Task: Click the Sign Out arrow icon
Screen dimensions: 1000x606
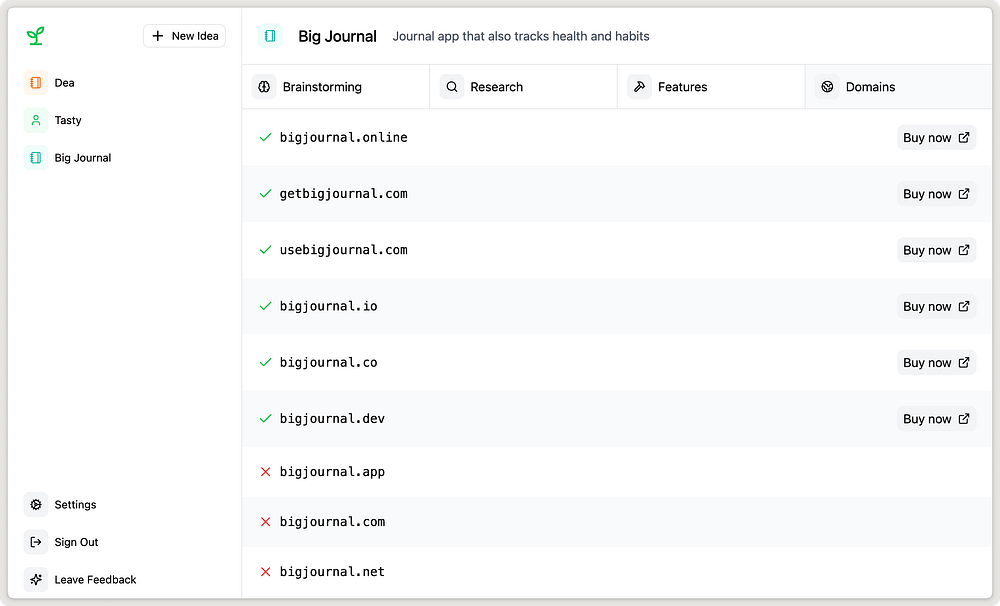Action: (x=36, y=542)
